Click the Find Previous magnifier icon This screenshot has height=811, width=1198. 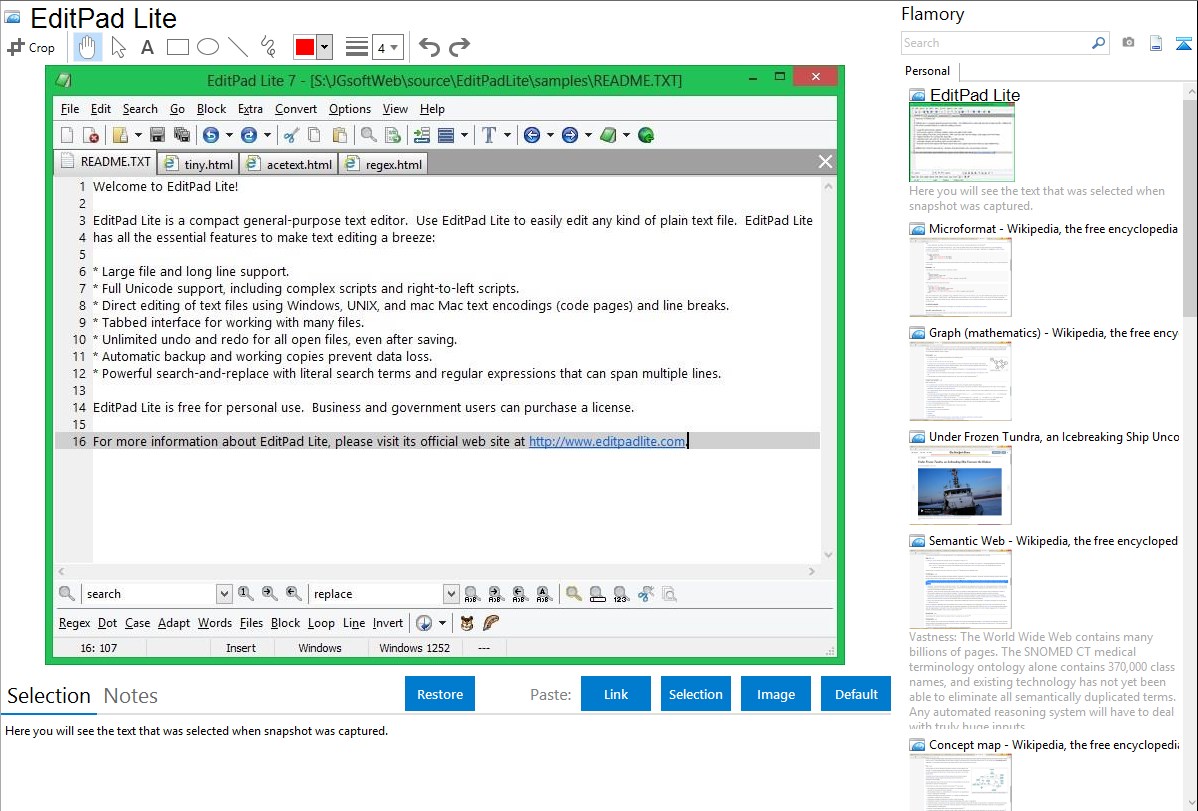293,593
